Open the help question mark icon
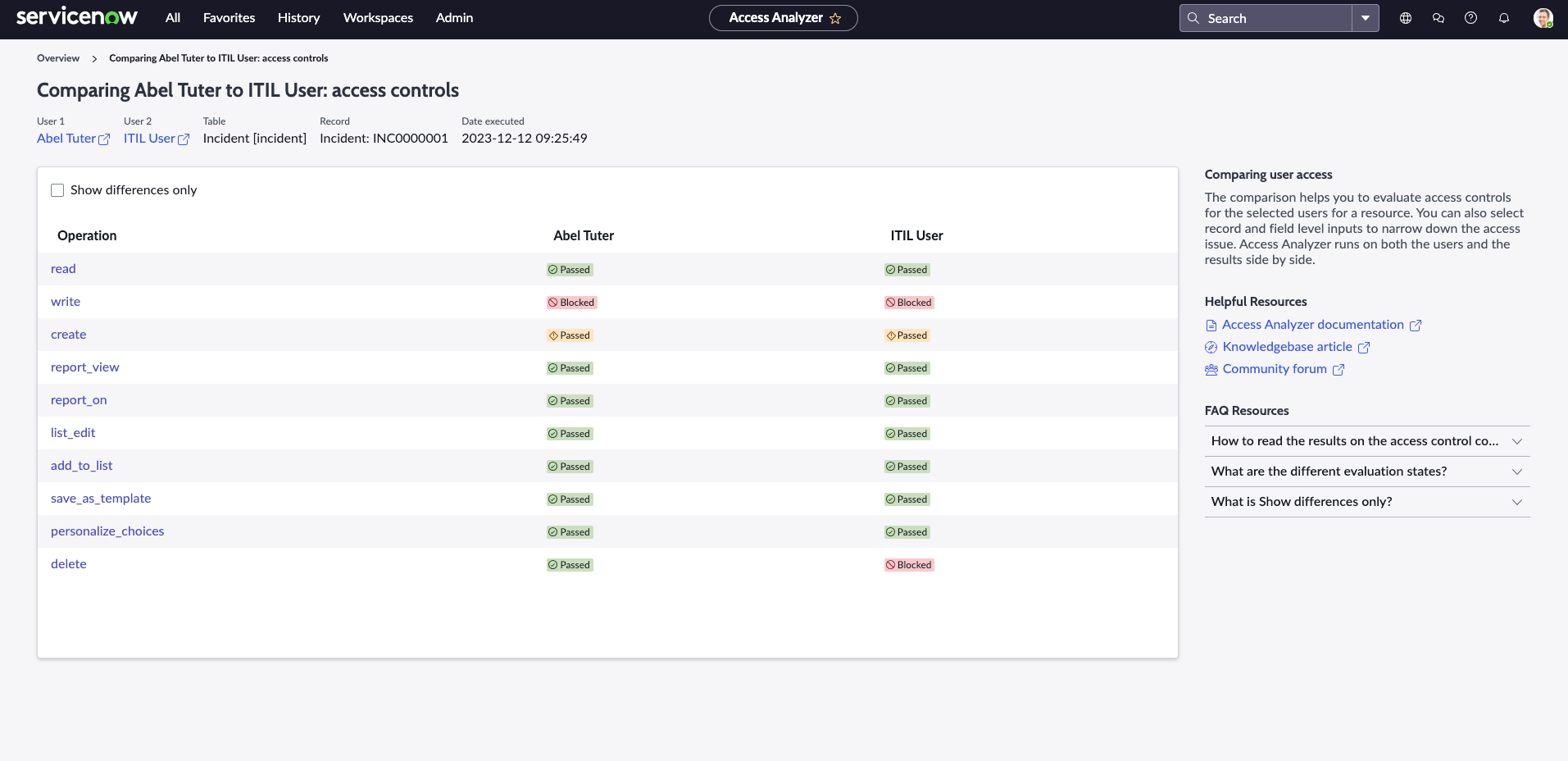This screenshot has height=761, width=1568. tap(1471, 18)
